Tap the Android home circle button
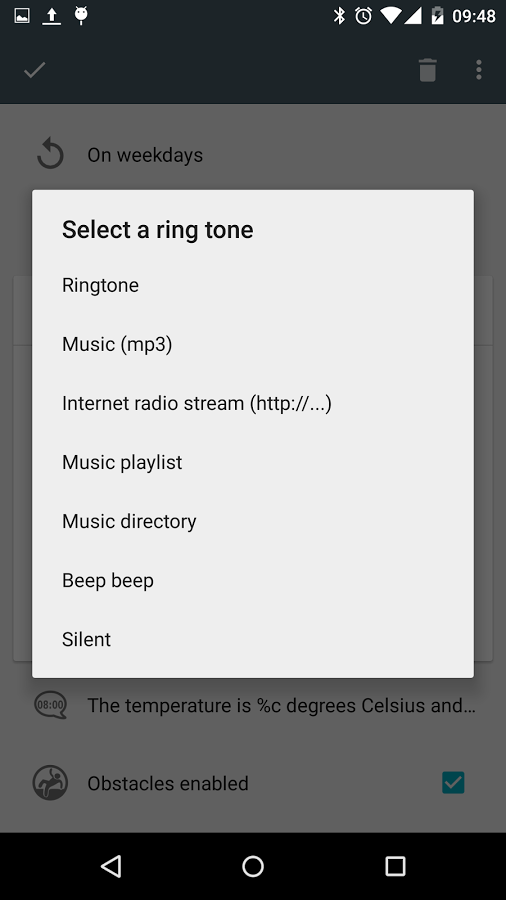Viewport: 506px width, 900px height. 253,866
